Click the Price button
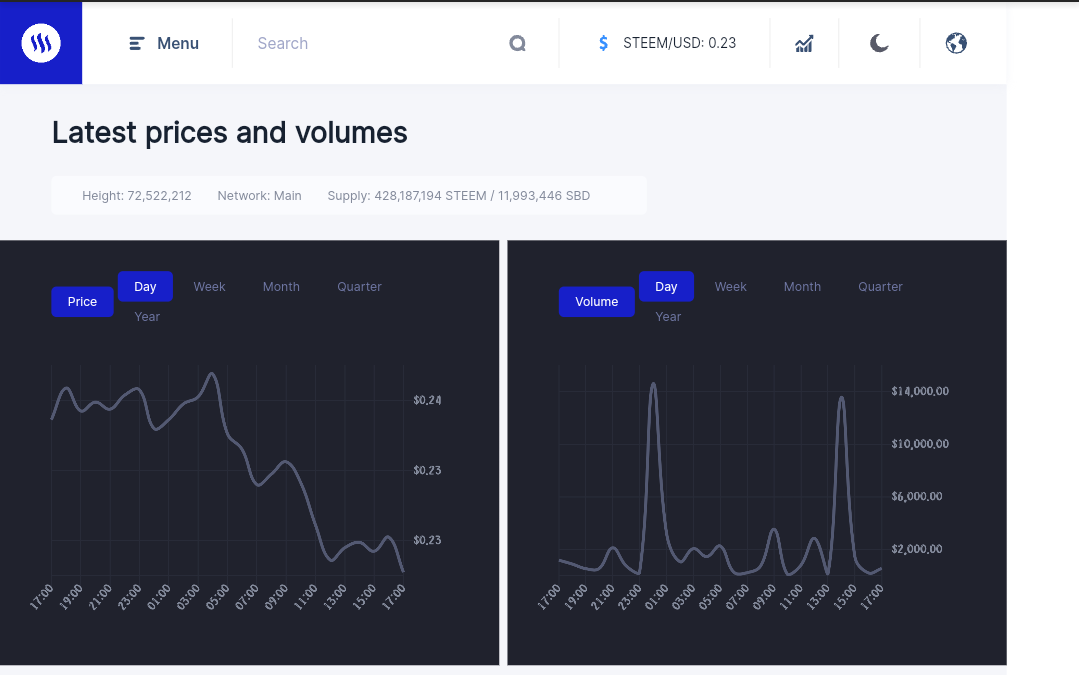Screen dimensions: 1079x675 83,301
